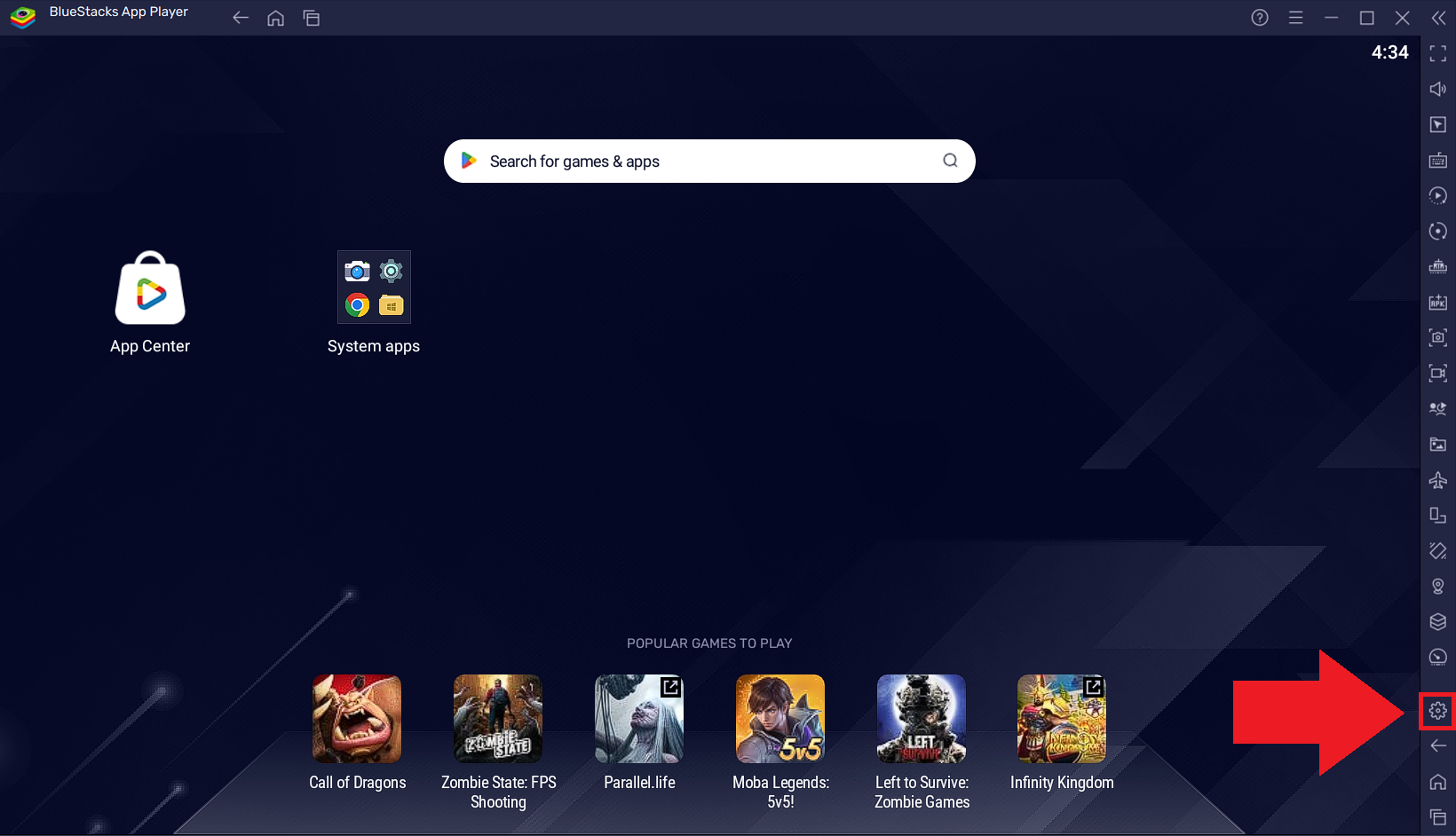This screenshot has width=1456, height=836.
Task: Install an APK file
Action: pos(1437,302)
